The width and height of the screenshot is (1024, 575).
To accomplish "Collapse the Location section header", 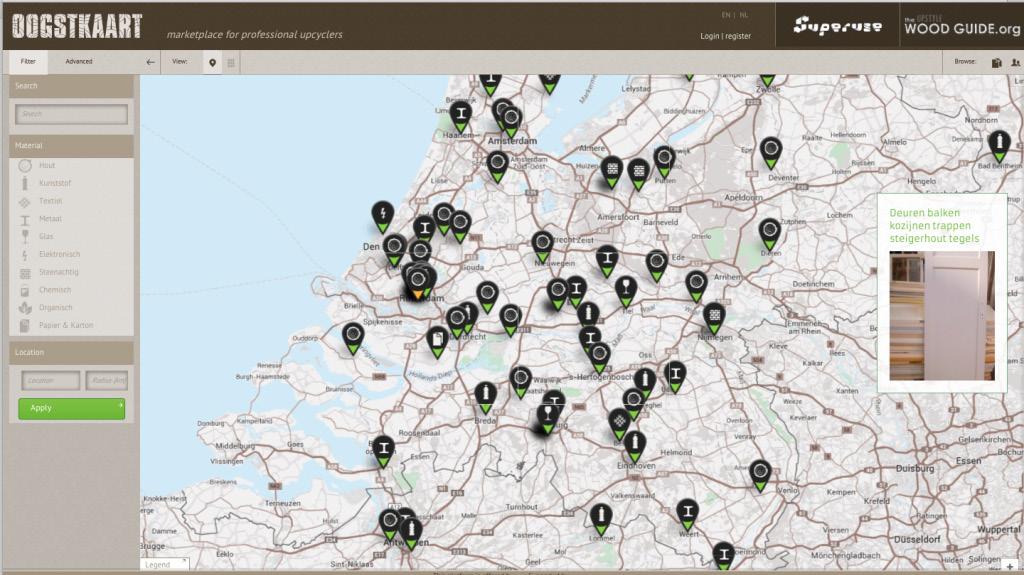I will (71, 352).
